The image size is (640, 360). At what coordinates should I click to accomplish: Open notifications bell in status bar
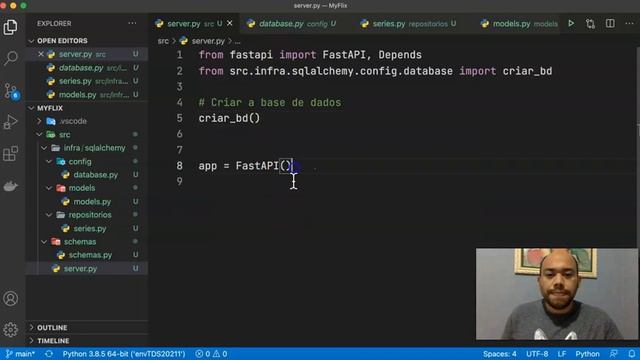(632, 354)
